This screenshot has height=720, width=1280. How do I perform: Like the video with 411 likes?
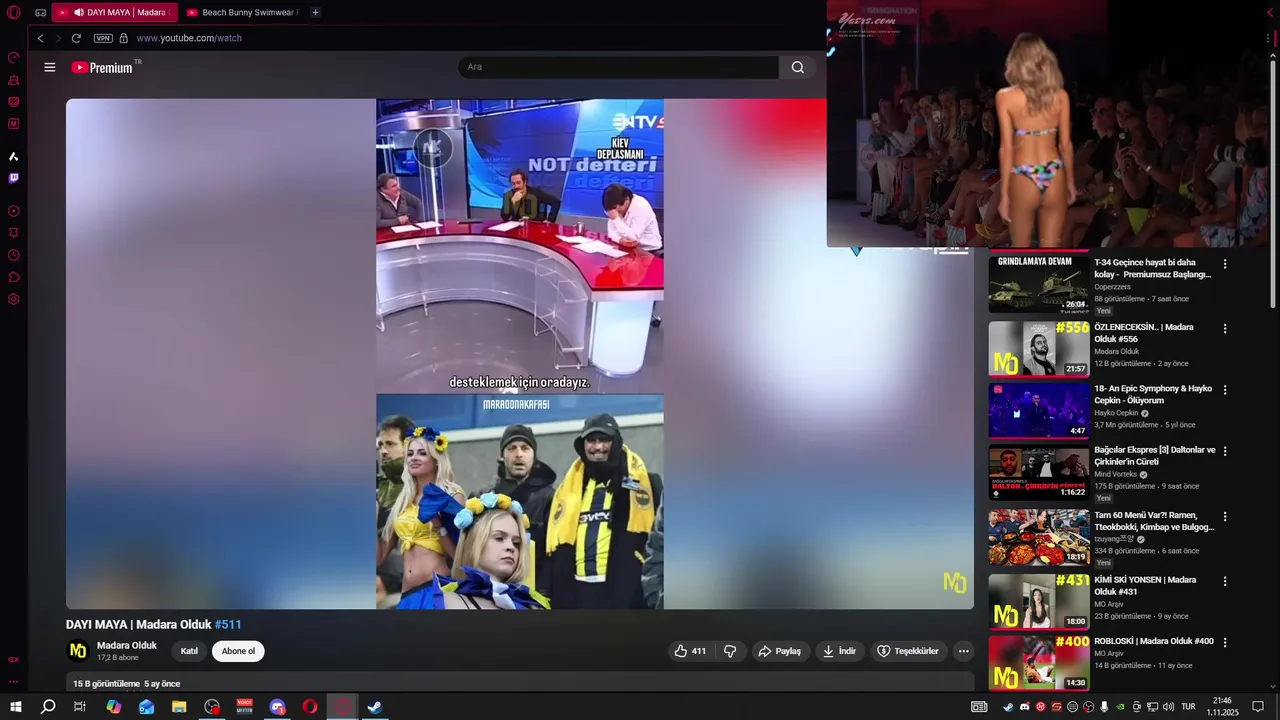pos(690,651)
